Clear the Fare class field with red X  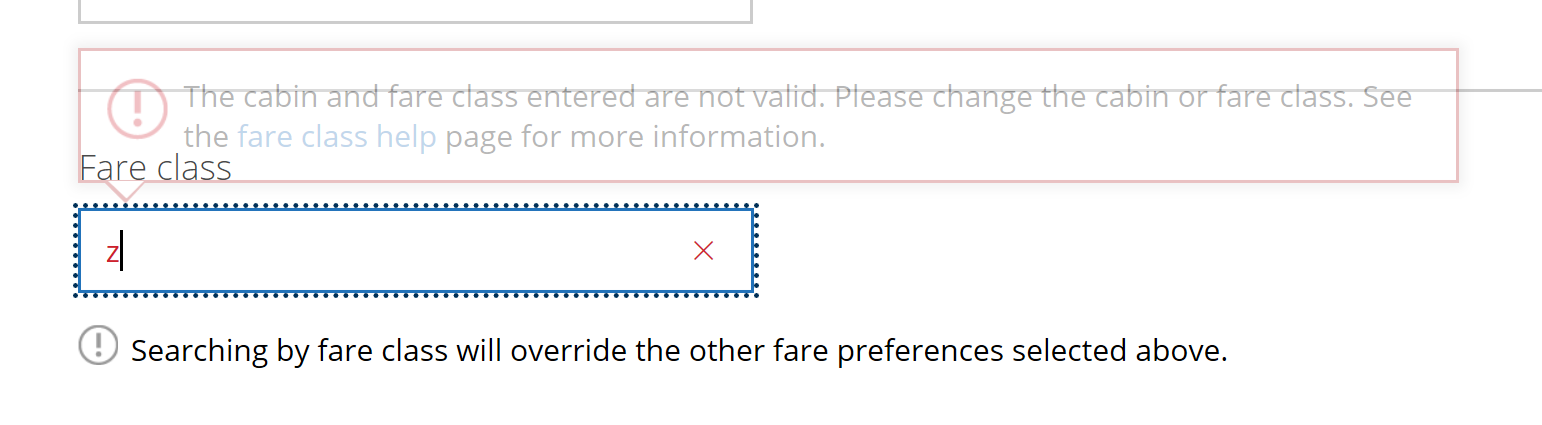click(x=703, y=251)
